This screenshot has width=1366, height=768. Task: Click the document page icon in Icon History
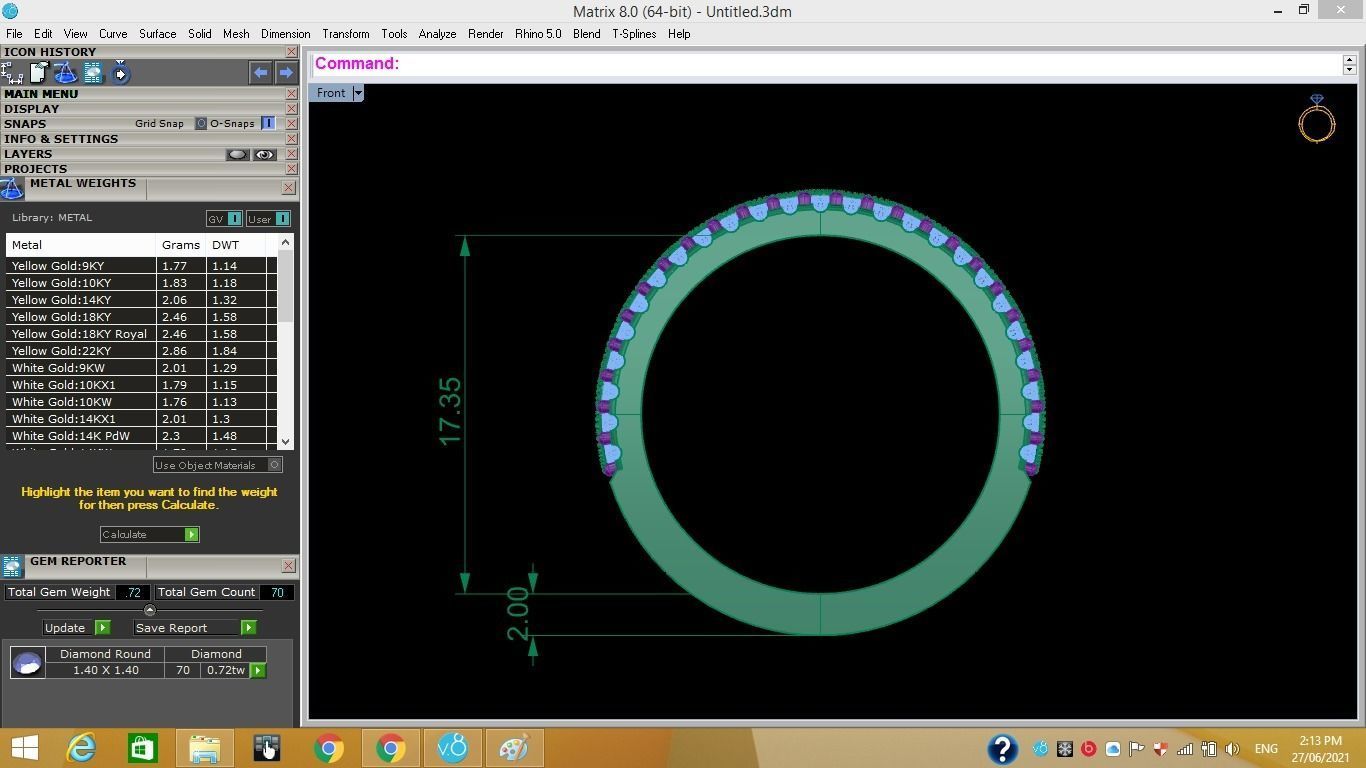(x=39, y=73)
